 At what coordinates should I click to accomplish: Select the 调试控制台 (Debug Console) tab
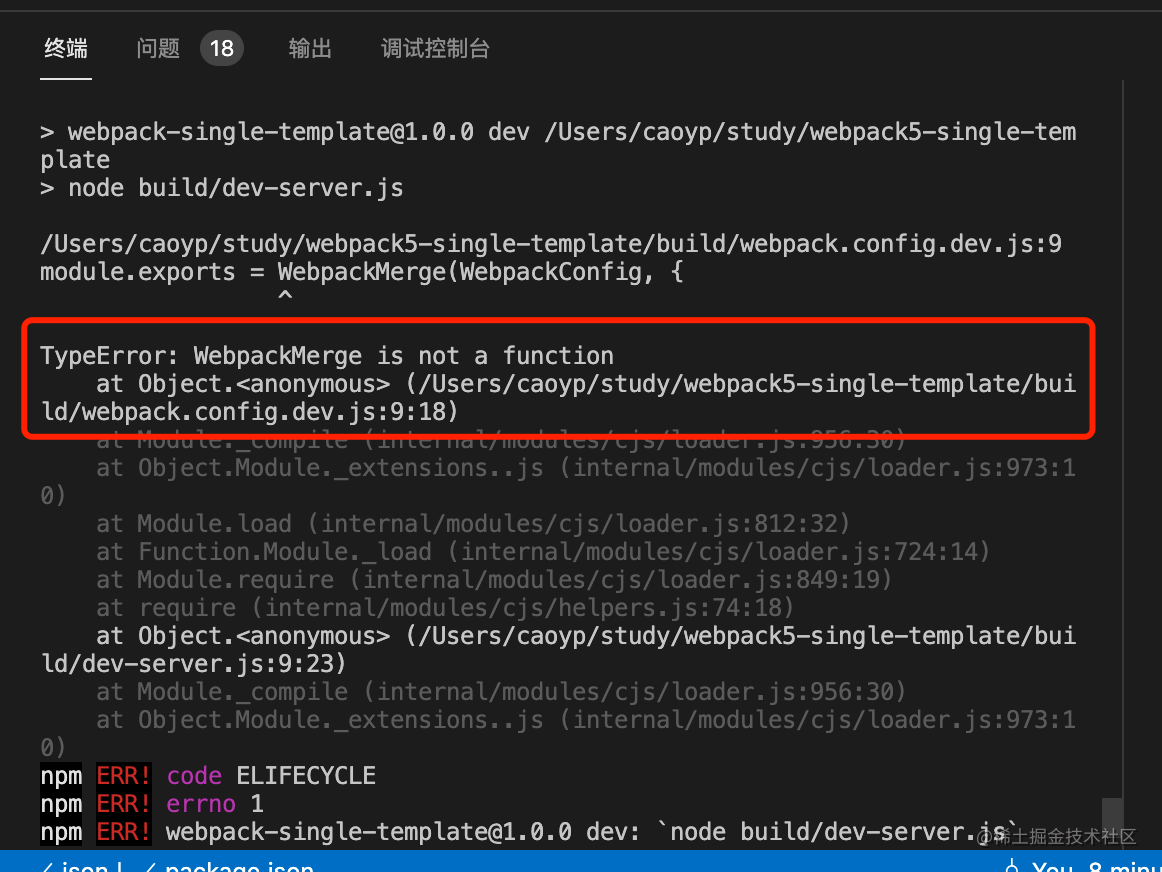click(x=434, y=48)
